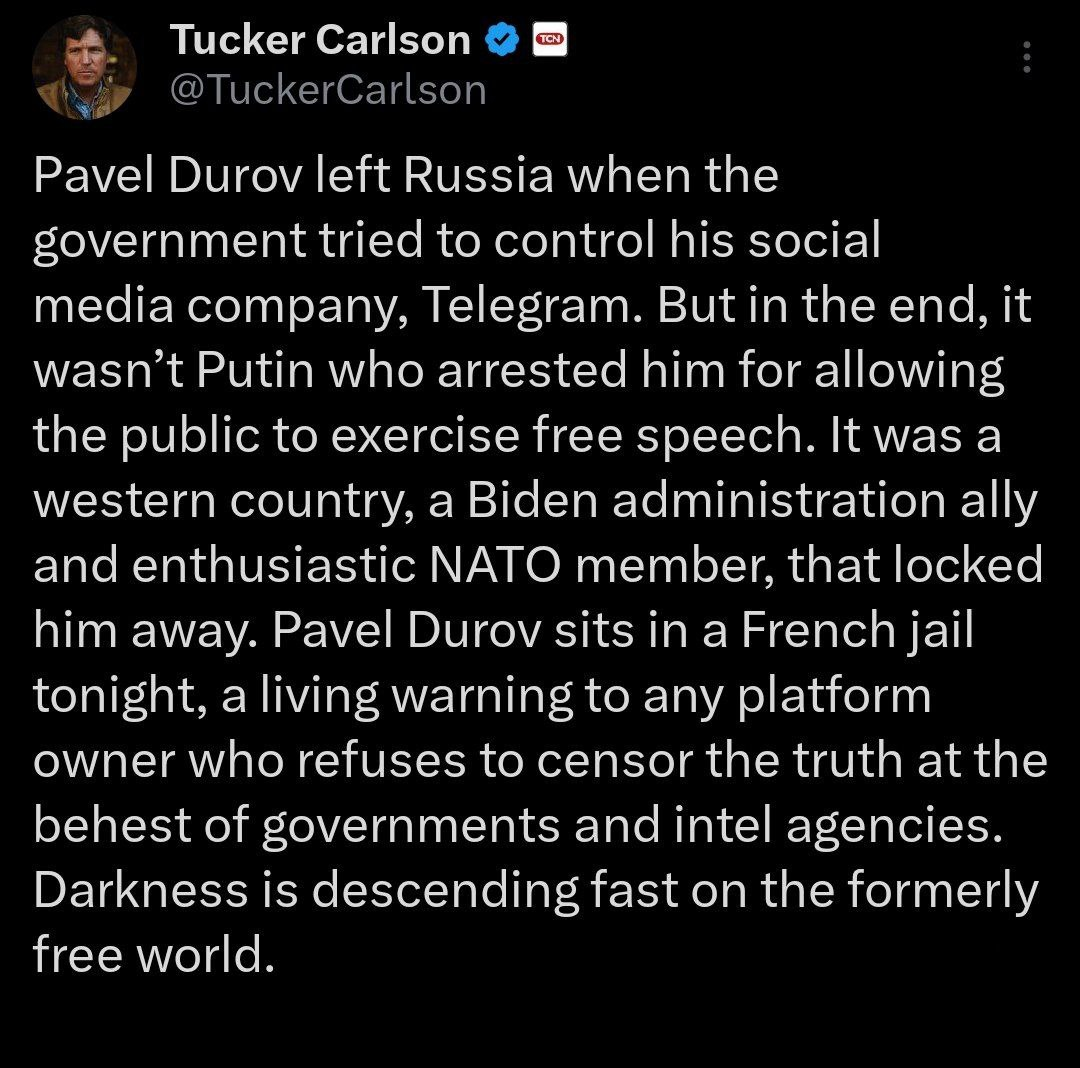
Task: Click the phrase "western country" in the tweet
Action: point(224,502)
